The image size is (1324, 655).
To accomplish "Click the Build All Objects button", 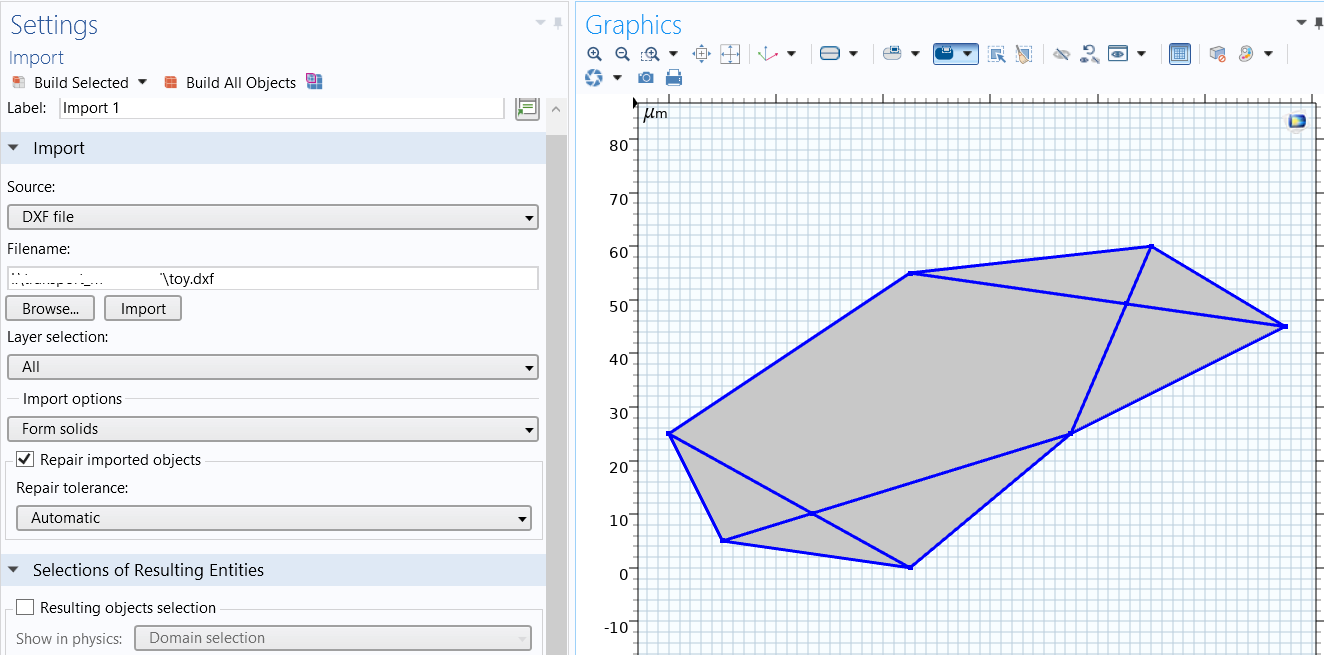I will [x=230, y=83].
